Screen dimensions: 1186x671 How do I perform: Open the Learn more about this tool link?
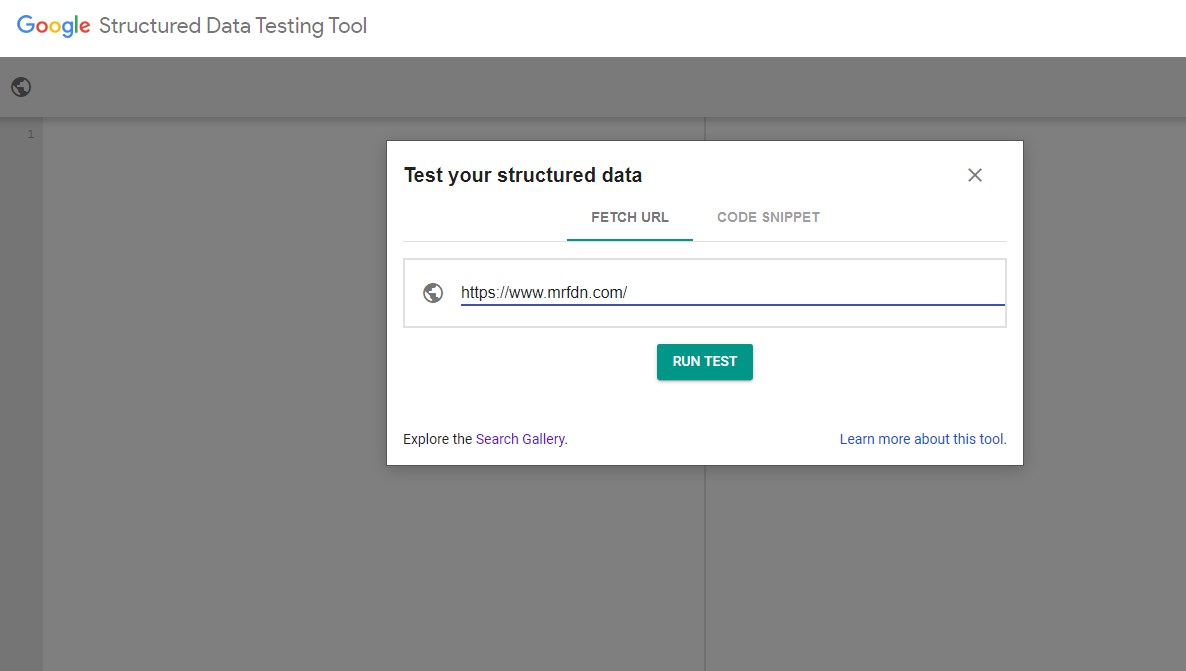point(923,439)
